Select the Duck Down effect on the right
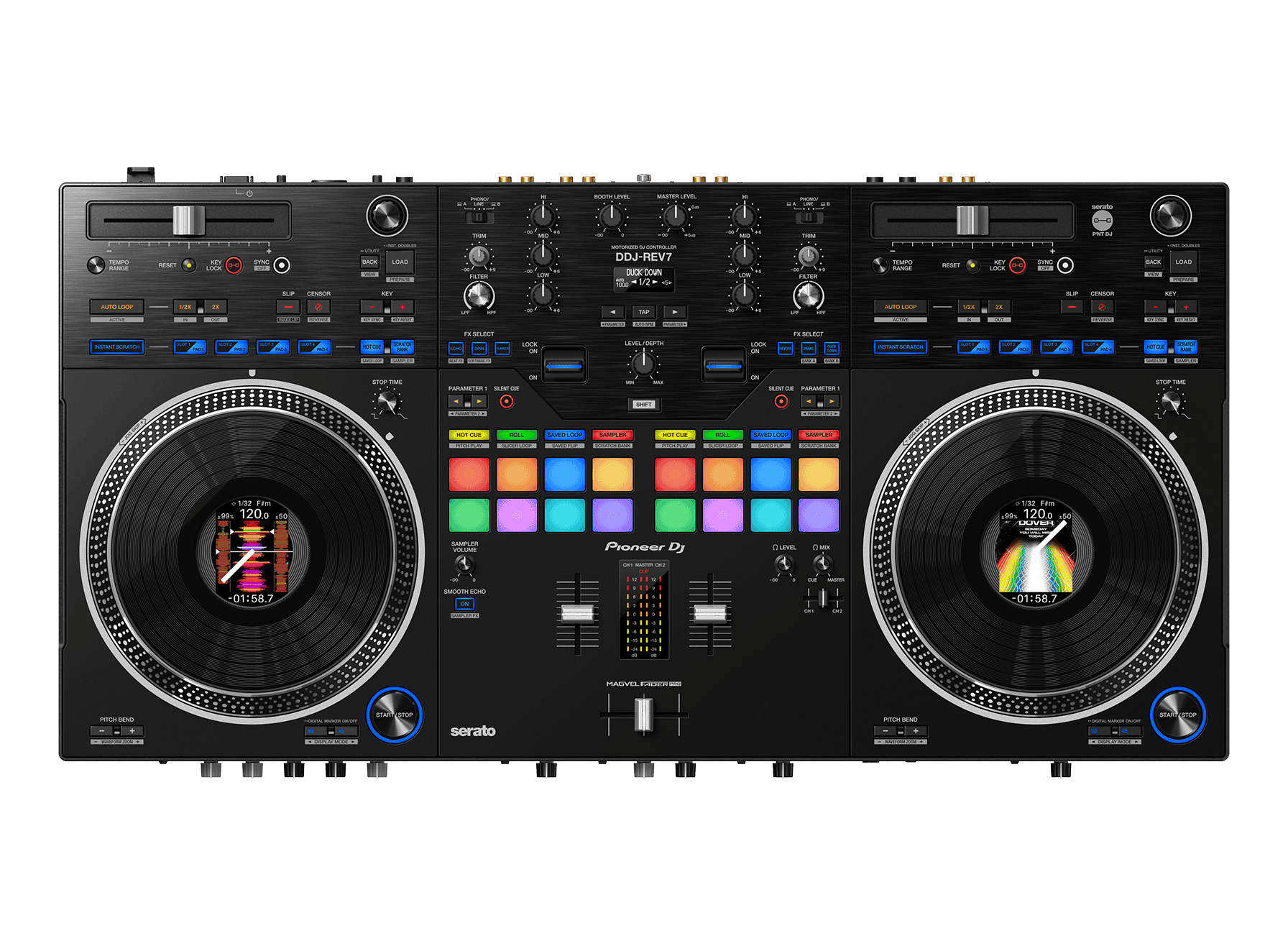The height and width of the screenshot is (946, 1288). click(x=832, y=348)
